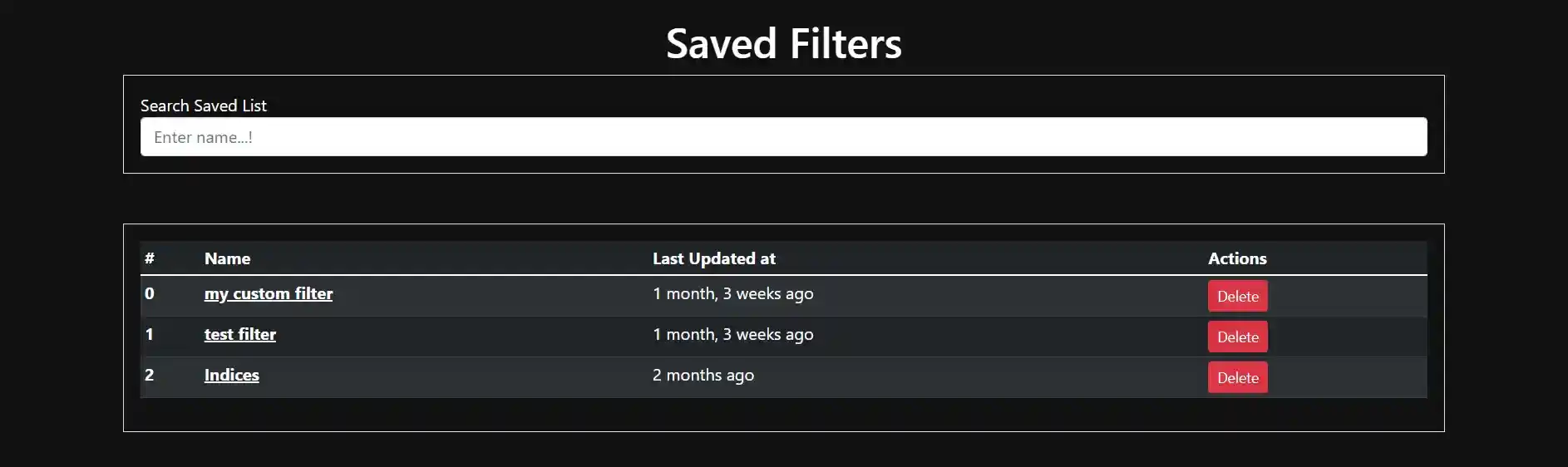
Task: Select row index 2 cell
Action: tap(150, 375)
